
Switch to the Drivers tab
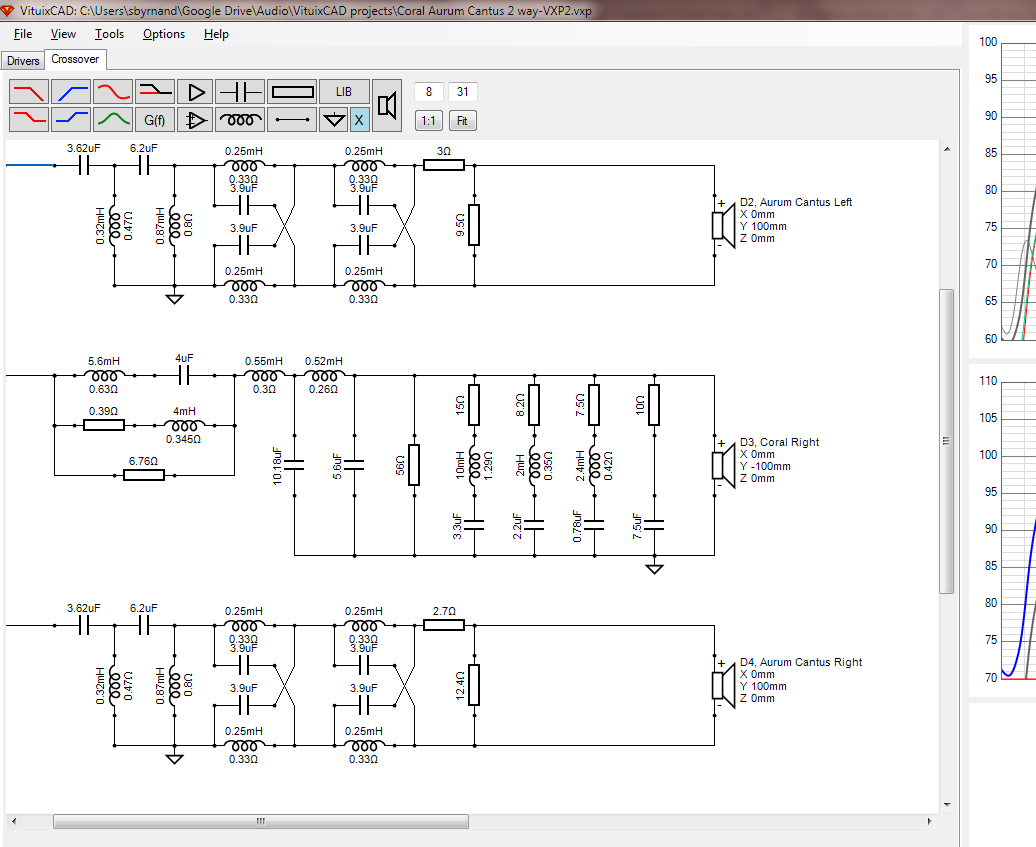click(23, 61)
